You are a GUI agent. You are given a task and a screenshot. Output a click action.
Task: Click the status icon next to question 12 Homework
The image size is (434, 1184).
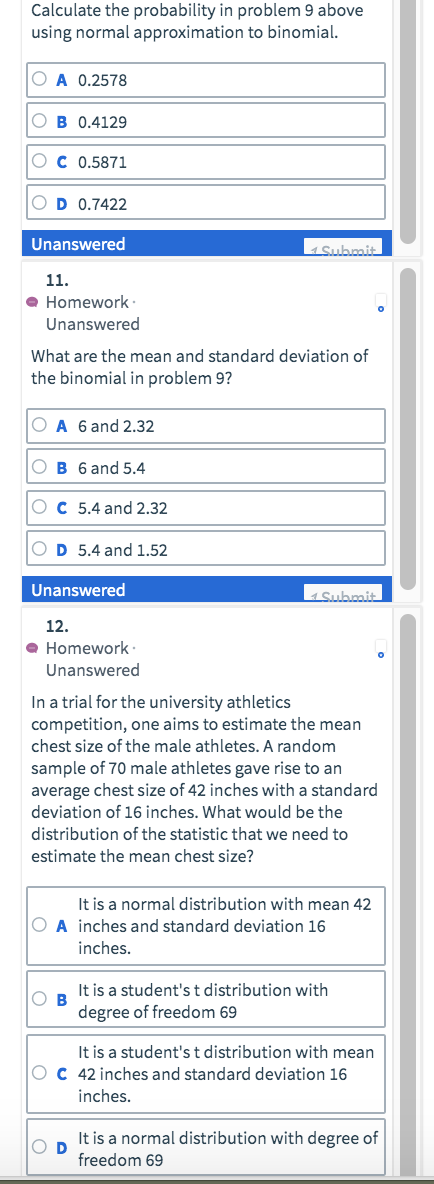[x=32, y=649]
